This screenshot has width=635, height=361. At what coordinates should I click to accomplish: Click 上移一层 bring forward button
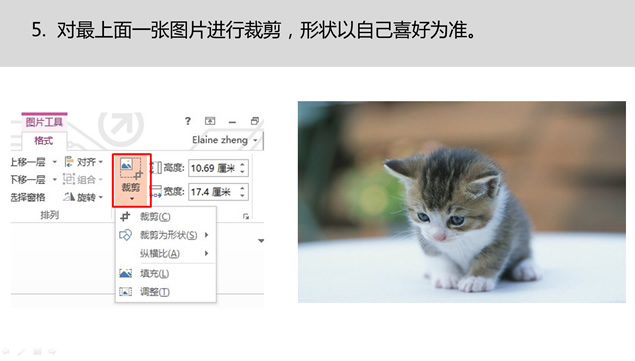pos(28,162)
